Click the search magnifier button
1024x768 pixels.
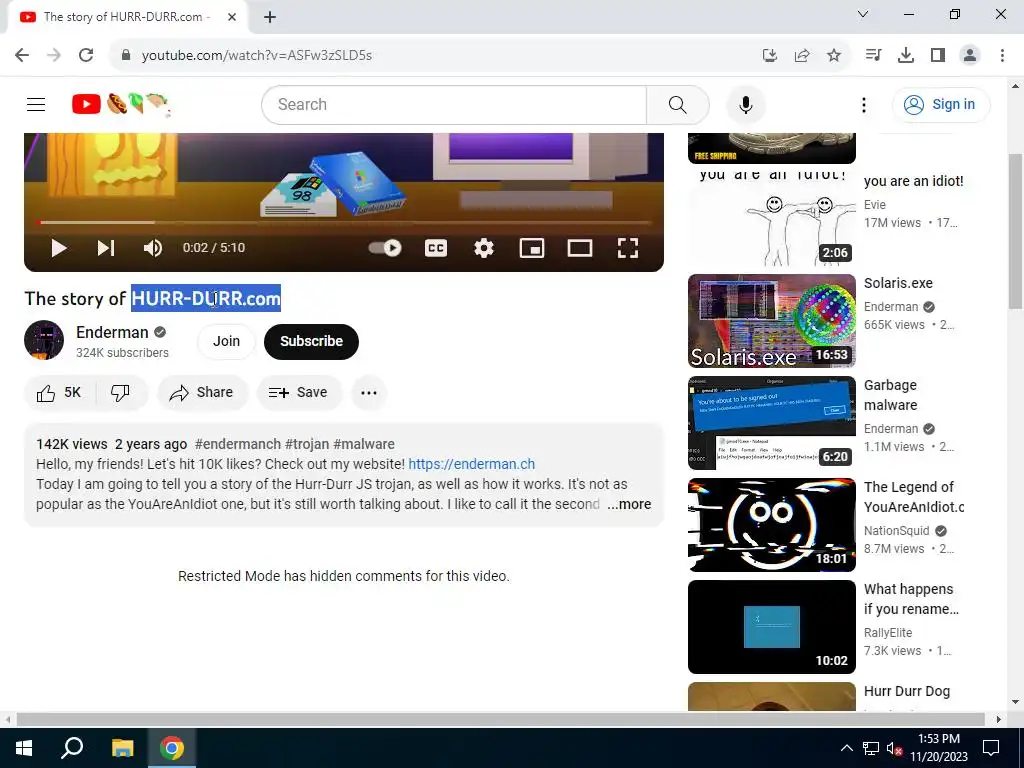(x=678, y=104)
